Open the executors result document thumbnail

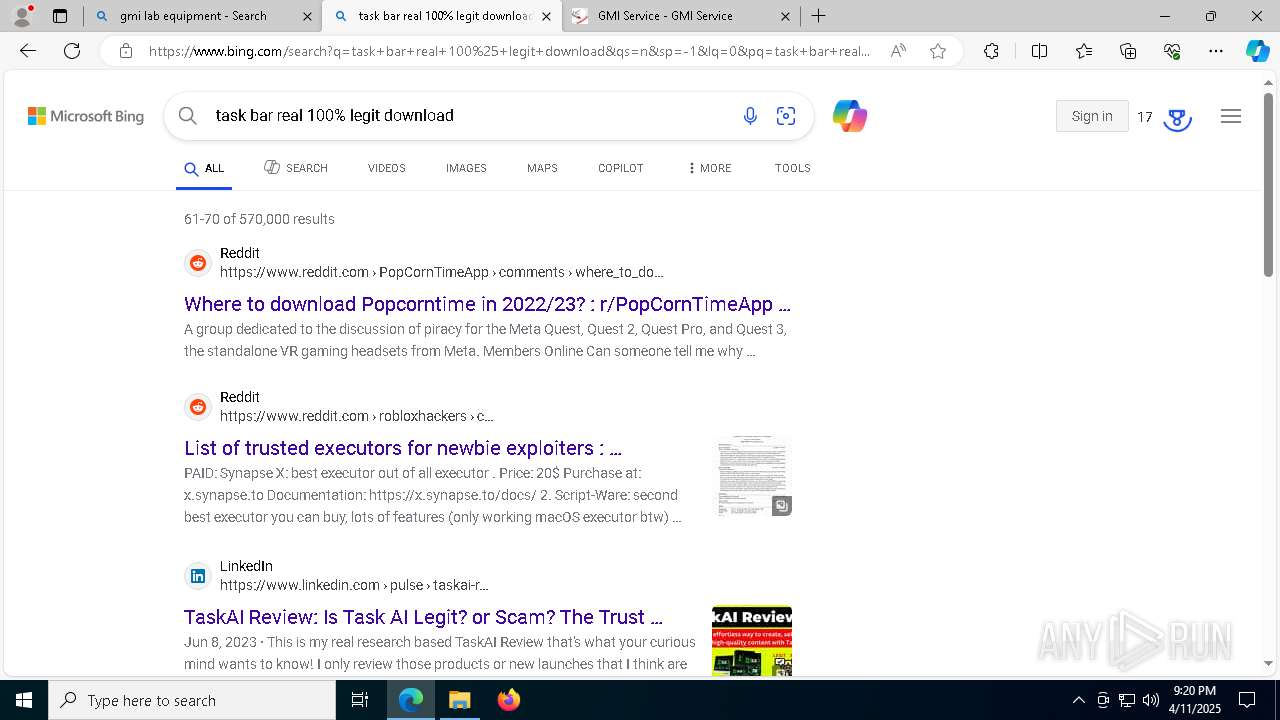(x=753, y=476)
